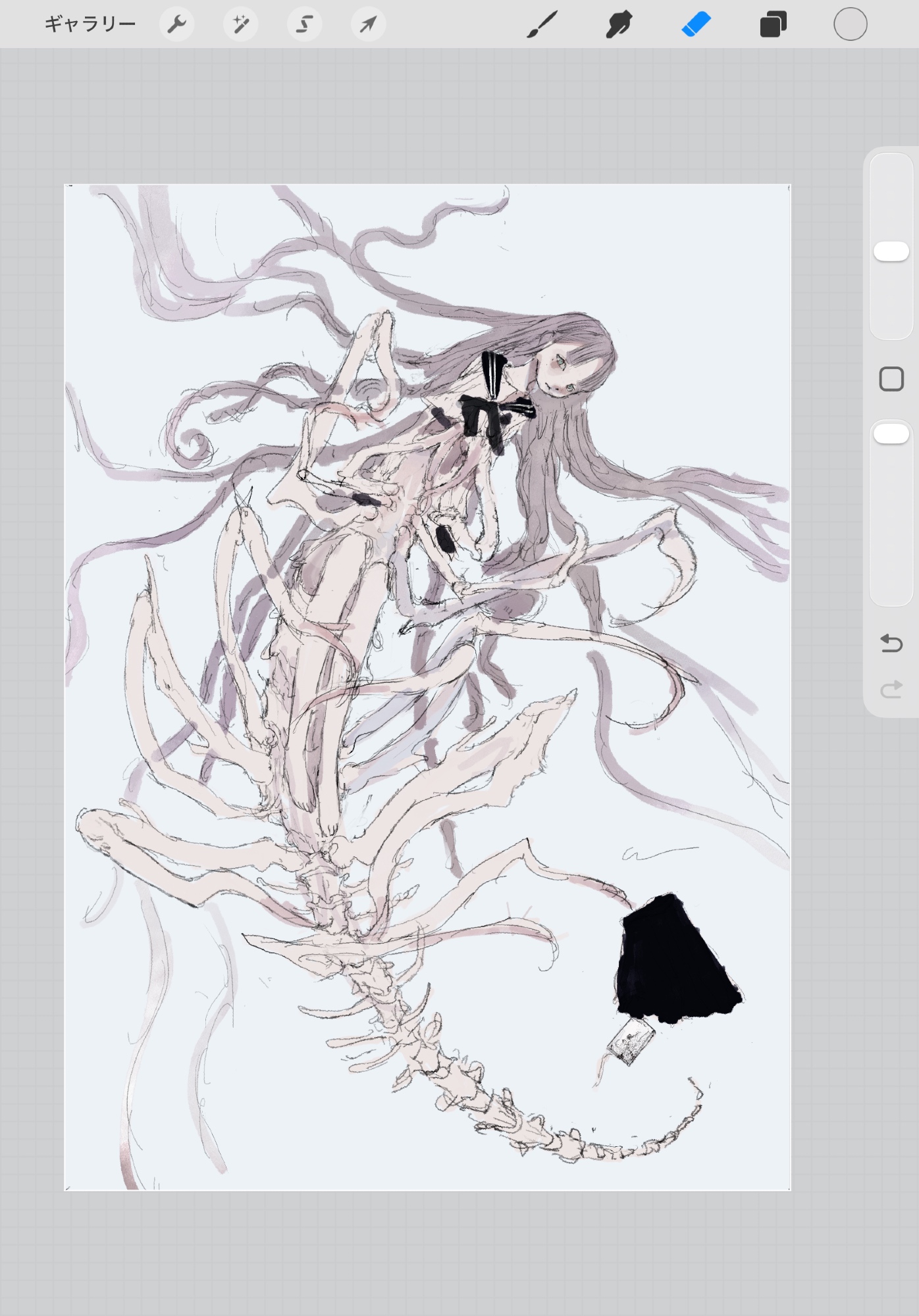Tap the active blue Eraser tool
Screen dimensions: 919x1316
click(696, 25)
